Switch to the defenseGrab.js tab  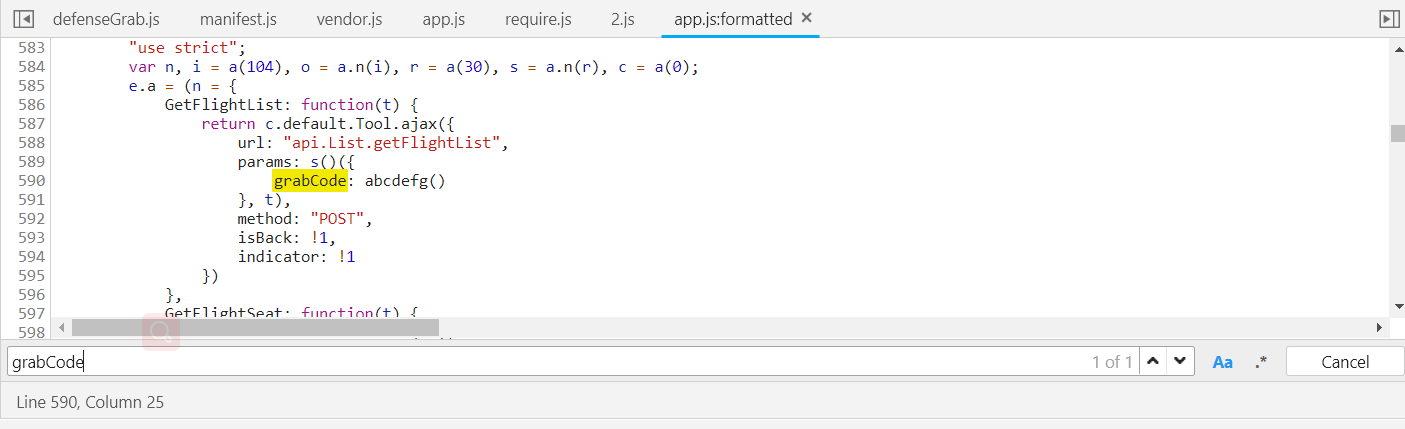point(105,19)
